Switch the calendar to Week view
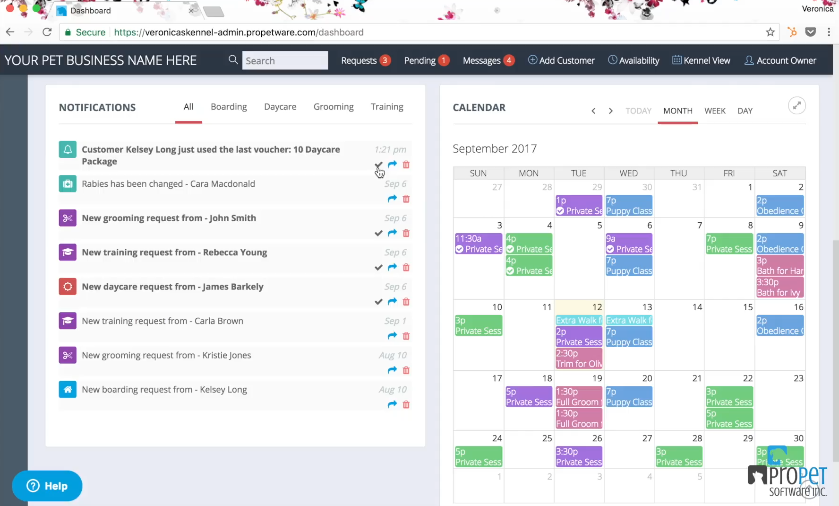 pyautogui.click(x=715, y=111)
